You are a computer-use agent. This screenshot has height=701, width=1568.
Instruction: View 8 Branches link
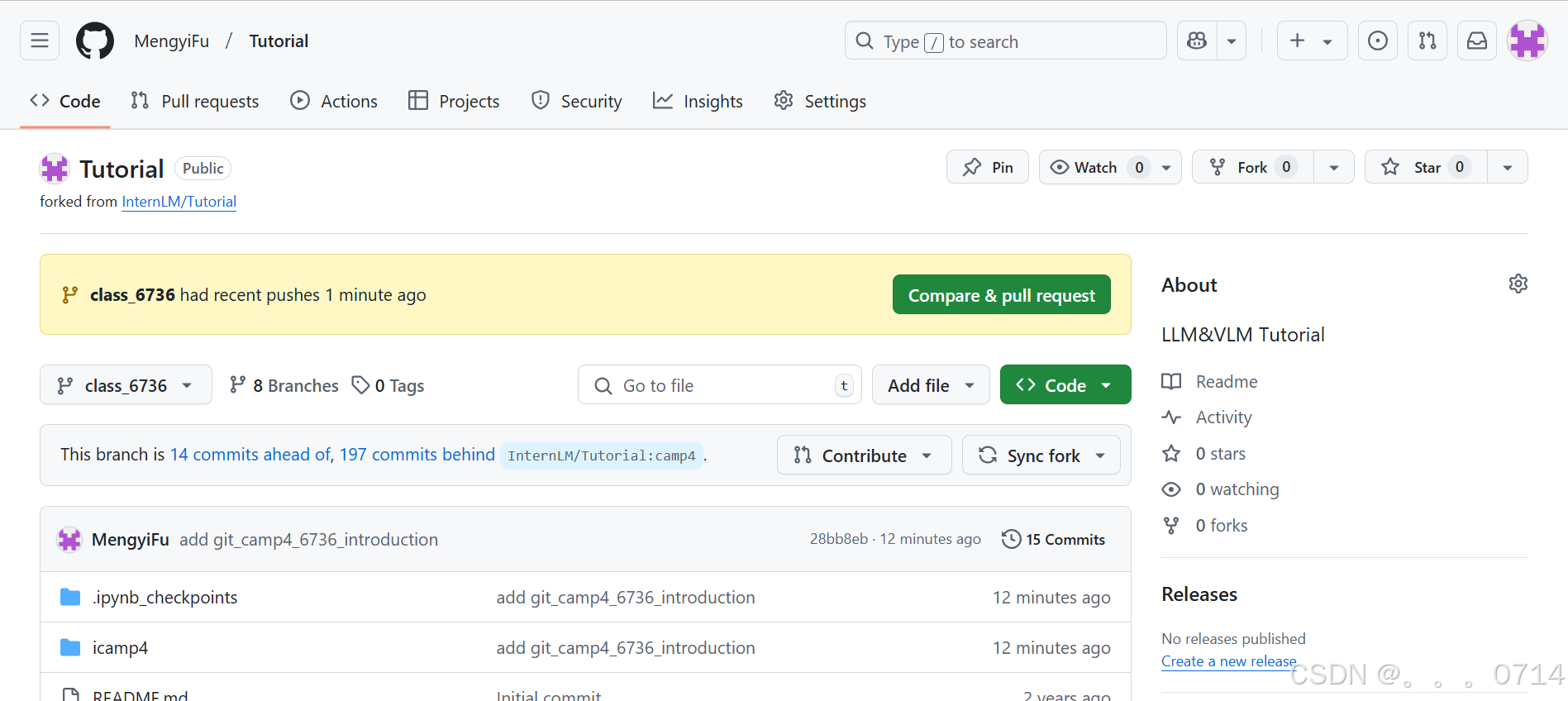pyautogui.click(x=284, y=385)
